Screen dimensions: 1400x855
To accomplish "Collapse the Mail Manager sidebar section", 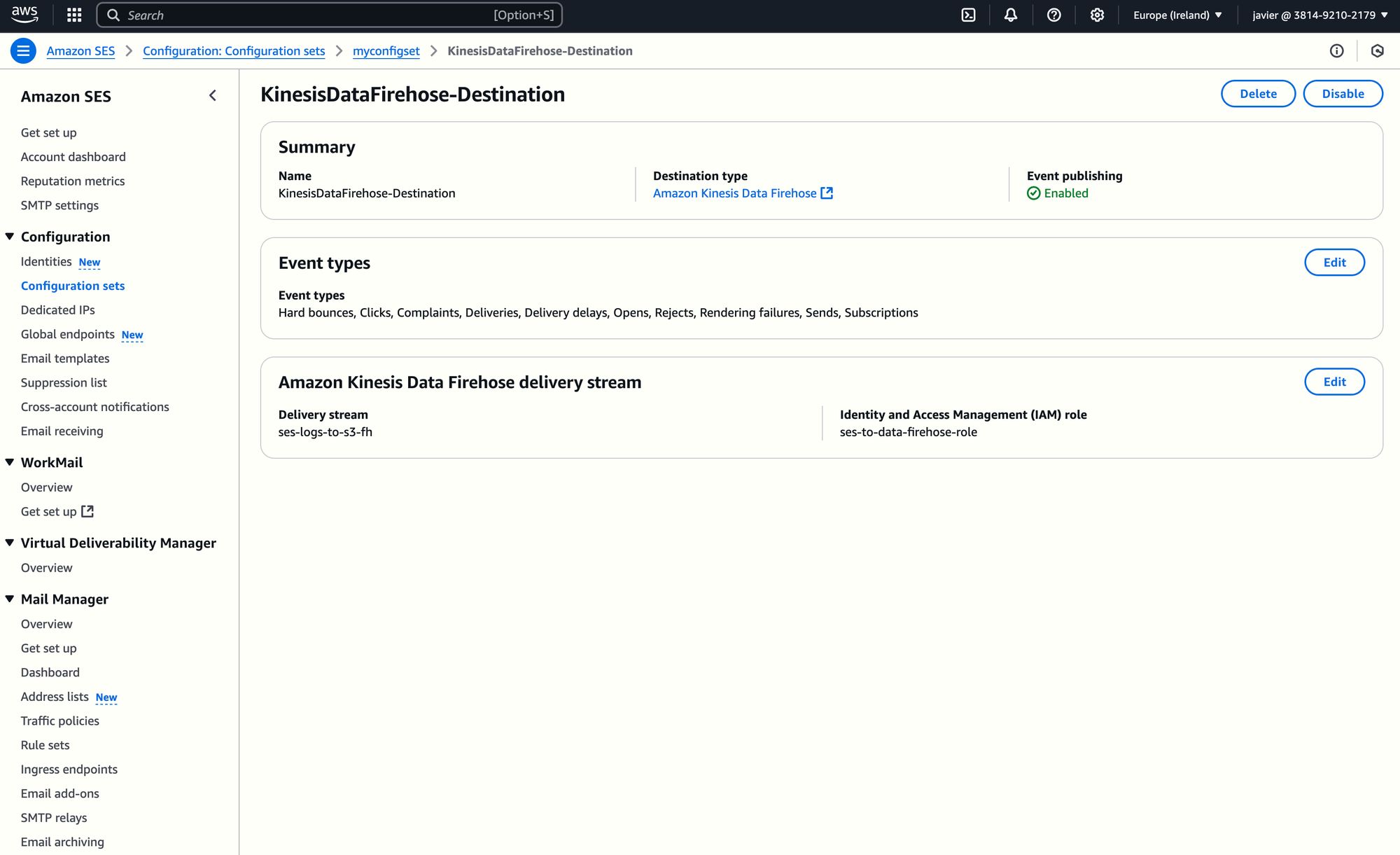I will [10, 599].
